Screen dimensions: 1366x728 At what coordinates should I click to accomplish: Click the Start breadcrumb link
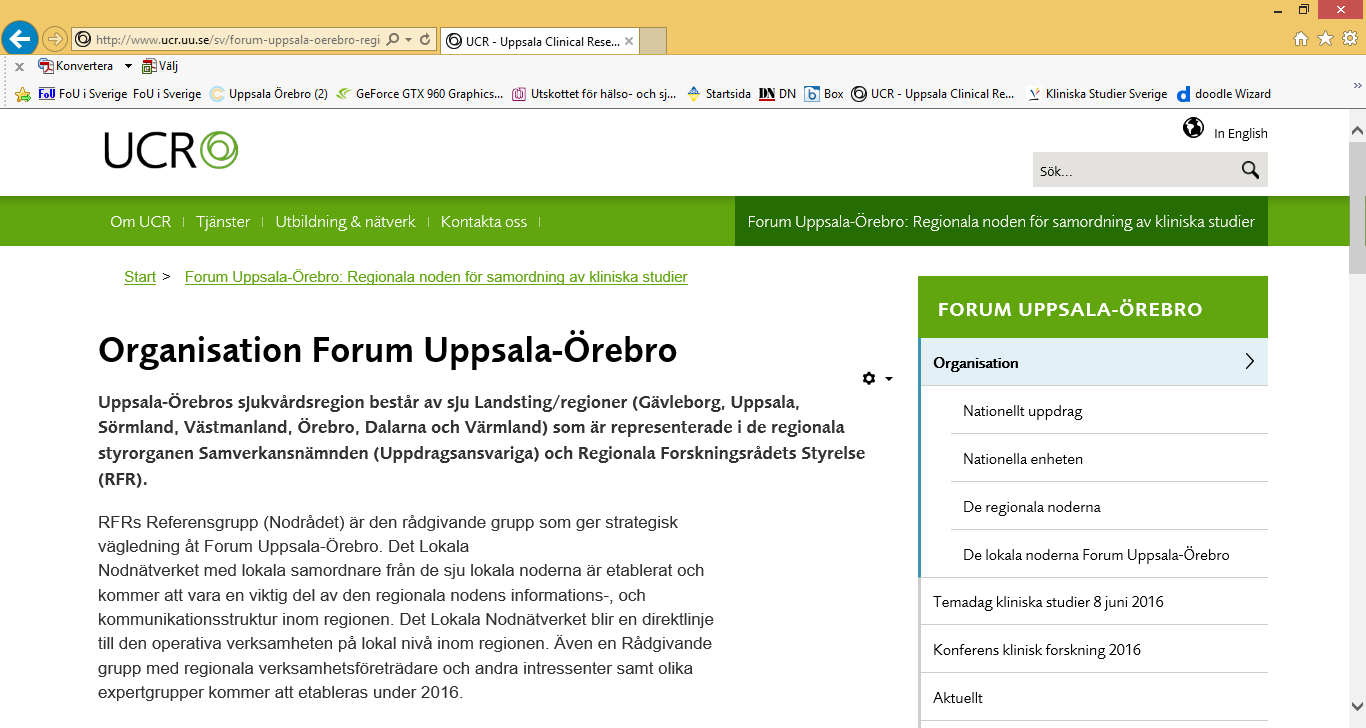(x=140, y=277)
